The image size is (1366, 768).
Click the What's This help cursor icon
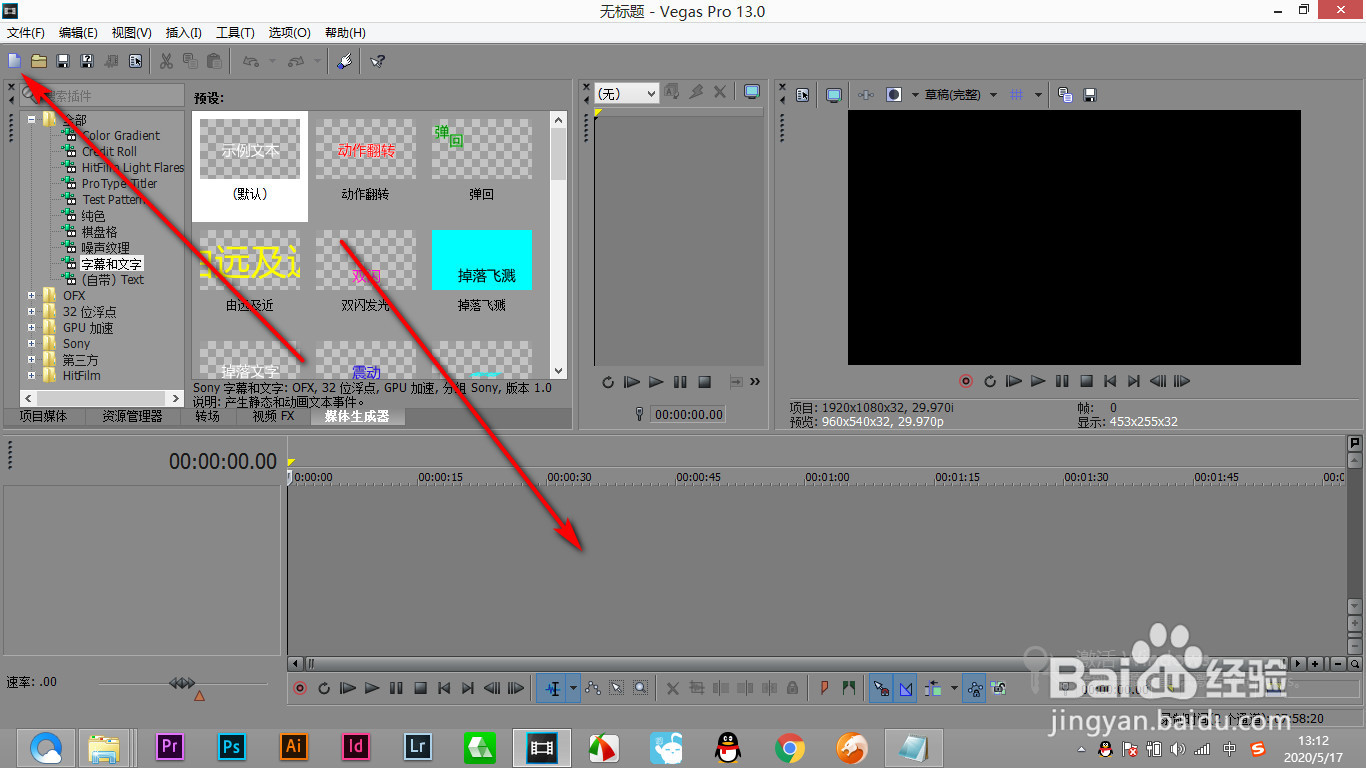[377, 61]
